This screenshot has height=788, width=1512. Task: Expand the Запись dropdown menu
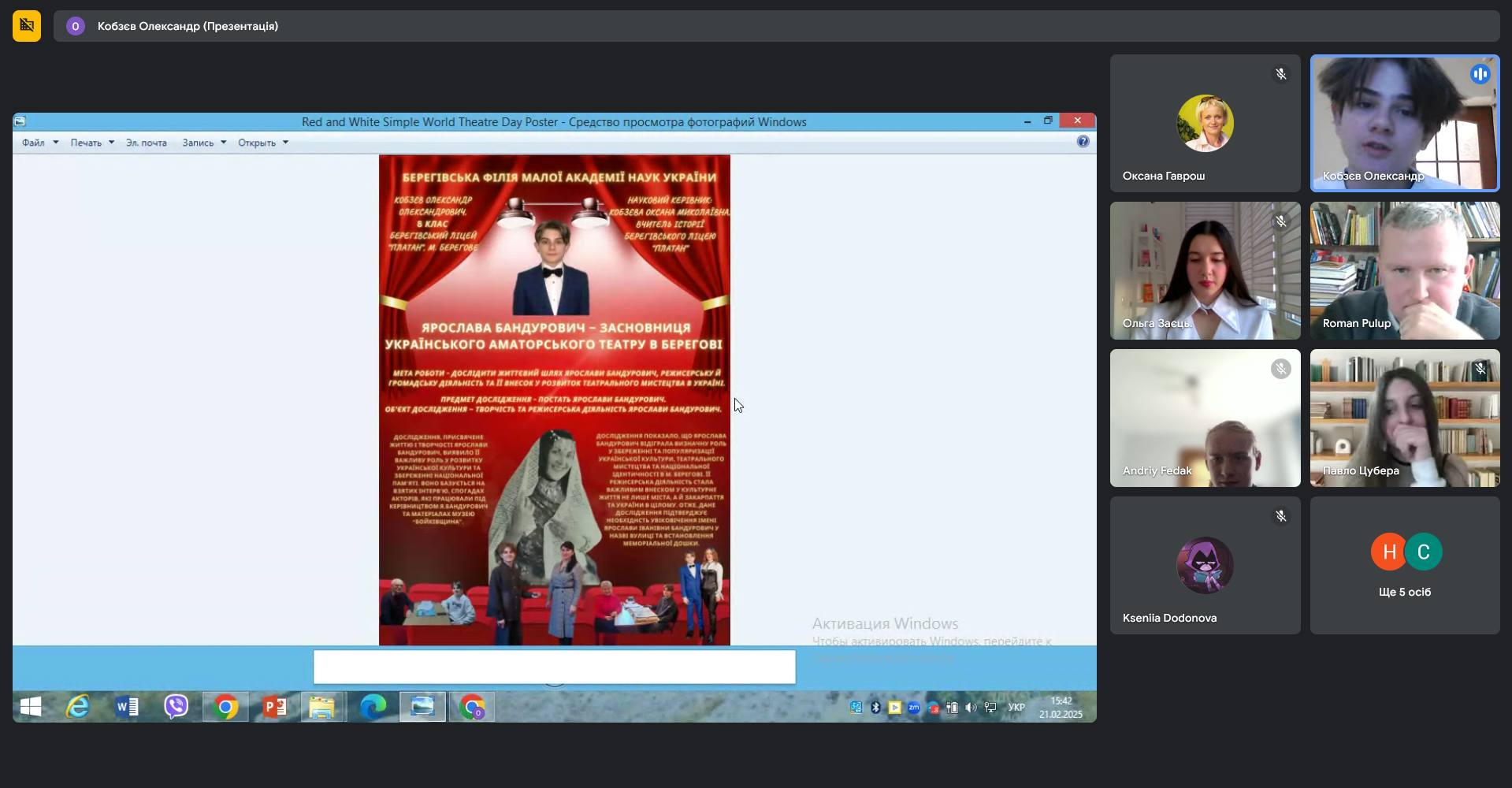[204, 143]
